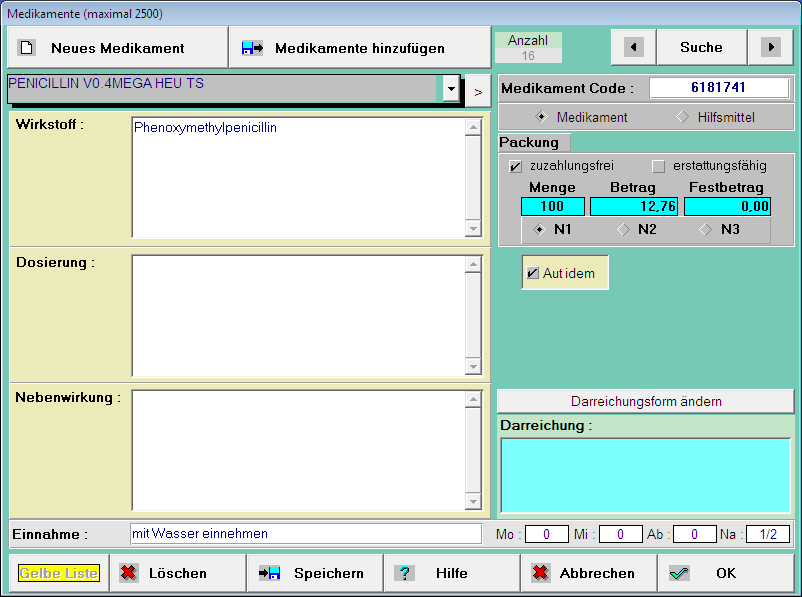Enable the erstattungsfähig checkbox
The width and height of the screenshot is (802, 597).
point(658,166)
